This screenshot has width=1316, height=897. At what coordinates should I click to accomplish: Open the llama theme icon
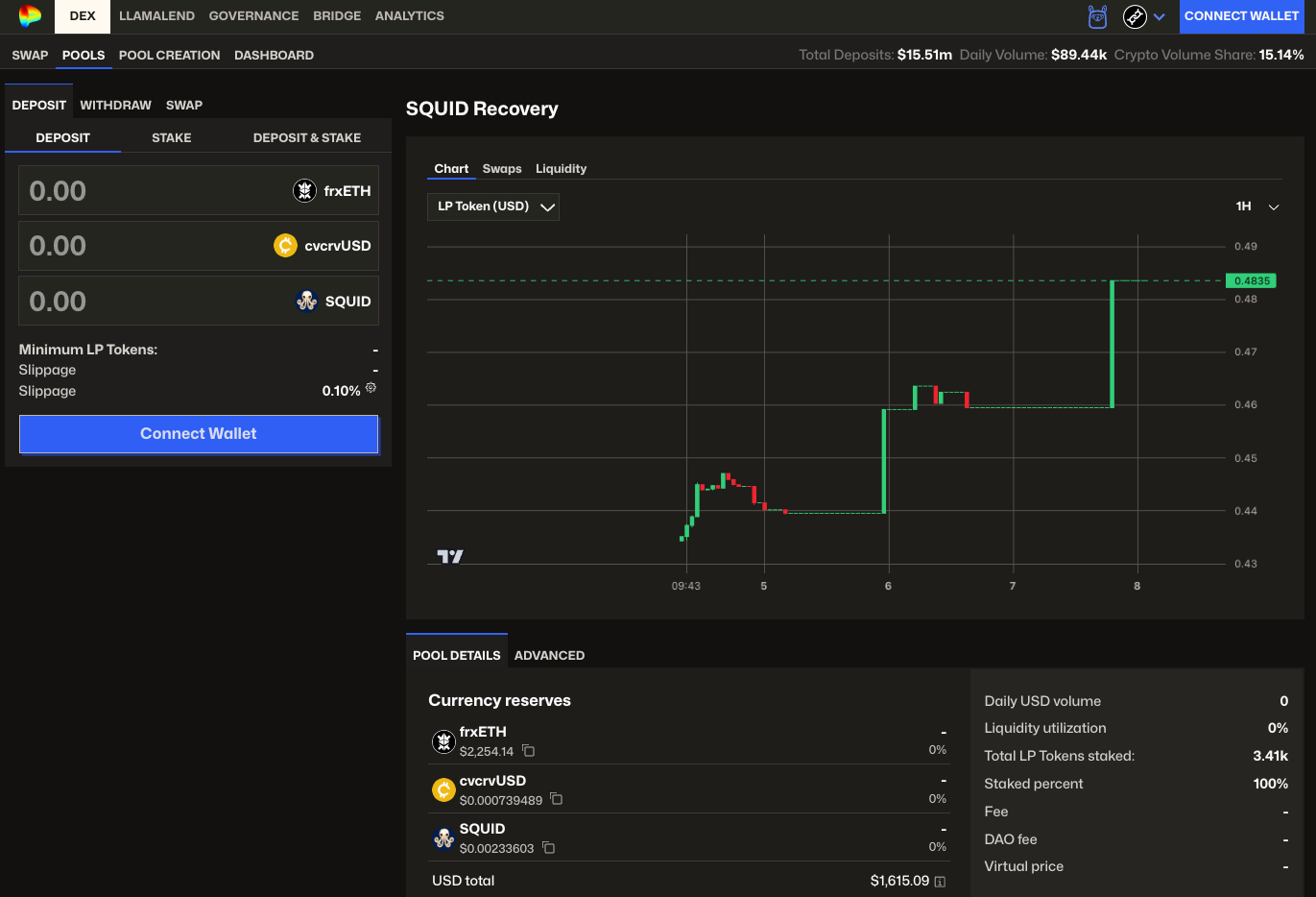[x=1097, y=16]
